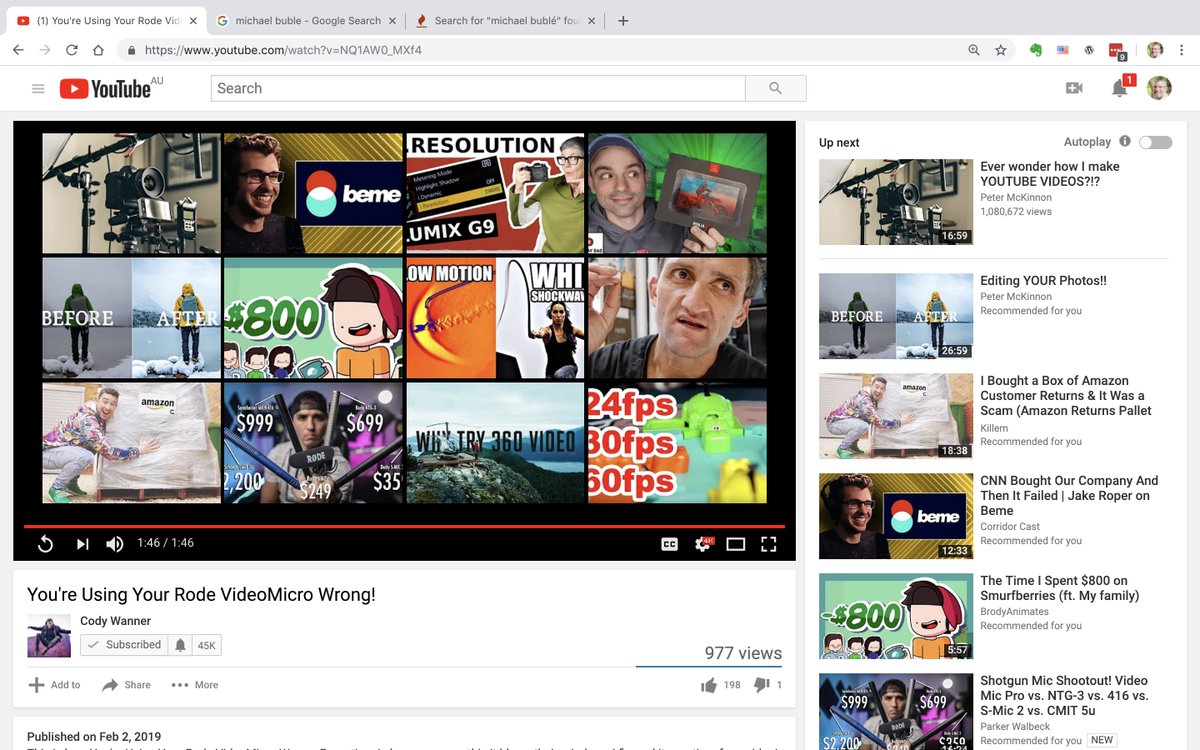Switch to theater mode

tap(736, 544)
